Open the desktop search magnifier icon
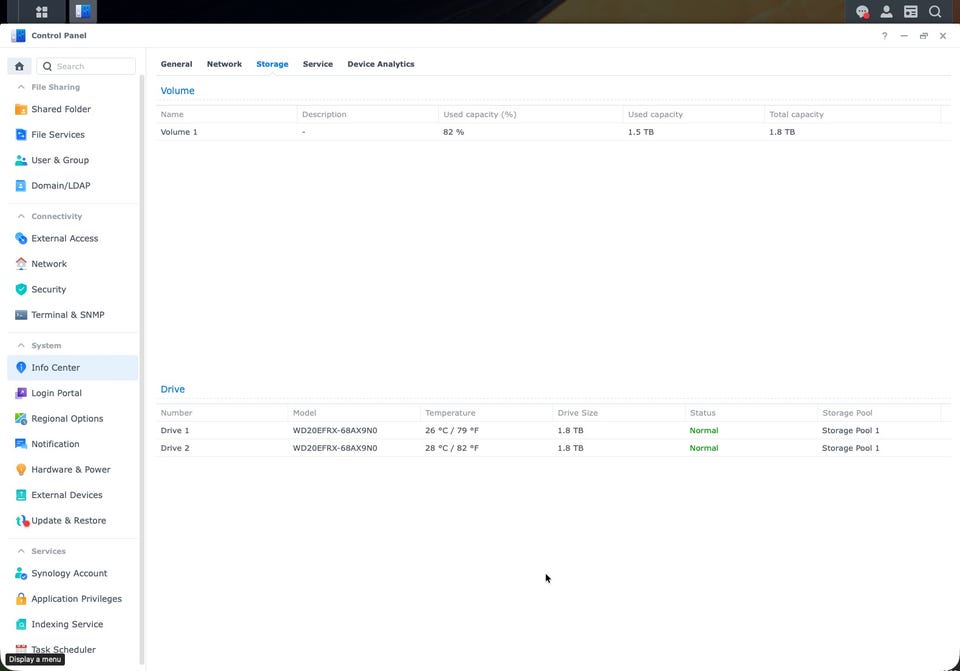This screenshot has height=671, width=960. click(x=935, y=12)
